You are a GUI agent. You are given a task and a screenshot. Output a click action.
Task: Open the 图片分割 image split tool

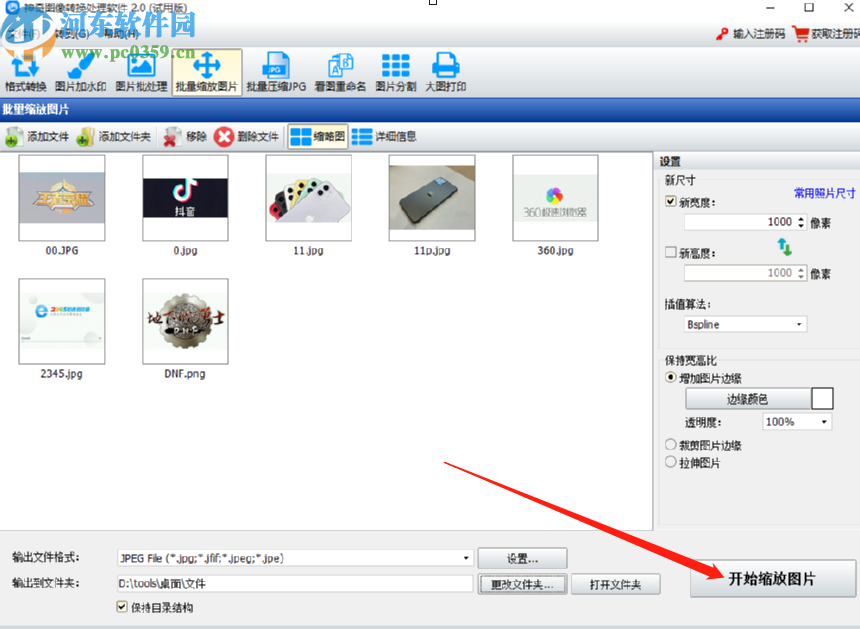point(395,72)
